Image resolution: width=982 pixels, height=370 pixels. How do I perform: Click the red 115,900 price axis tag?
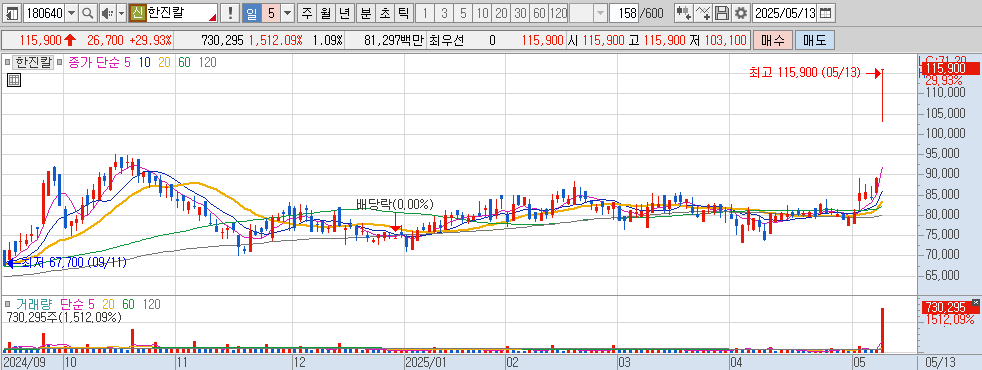tap(950, 68)
